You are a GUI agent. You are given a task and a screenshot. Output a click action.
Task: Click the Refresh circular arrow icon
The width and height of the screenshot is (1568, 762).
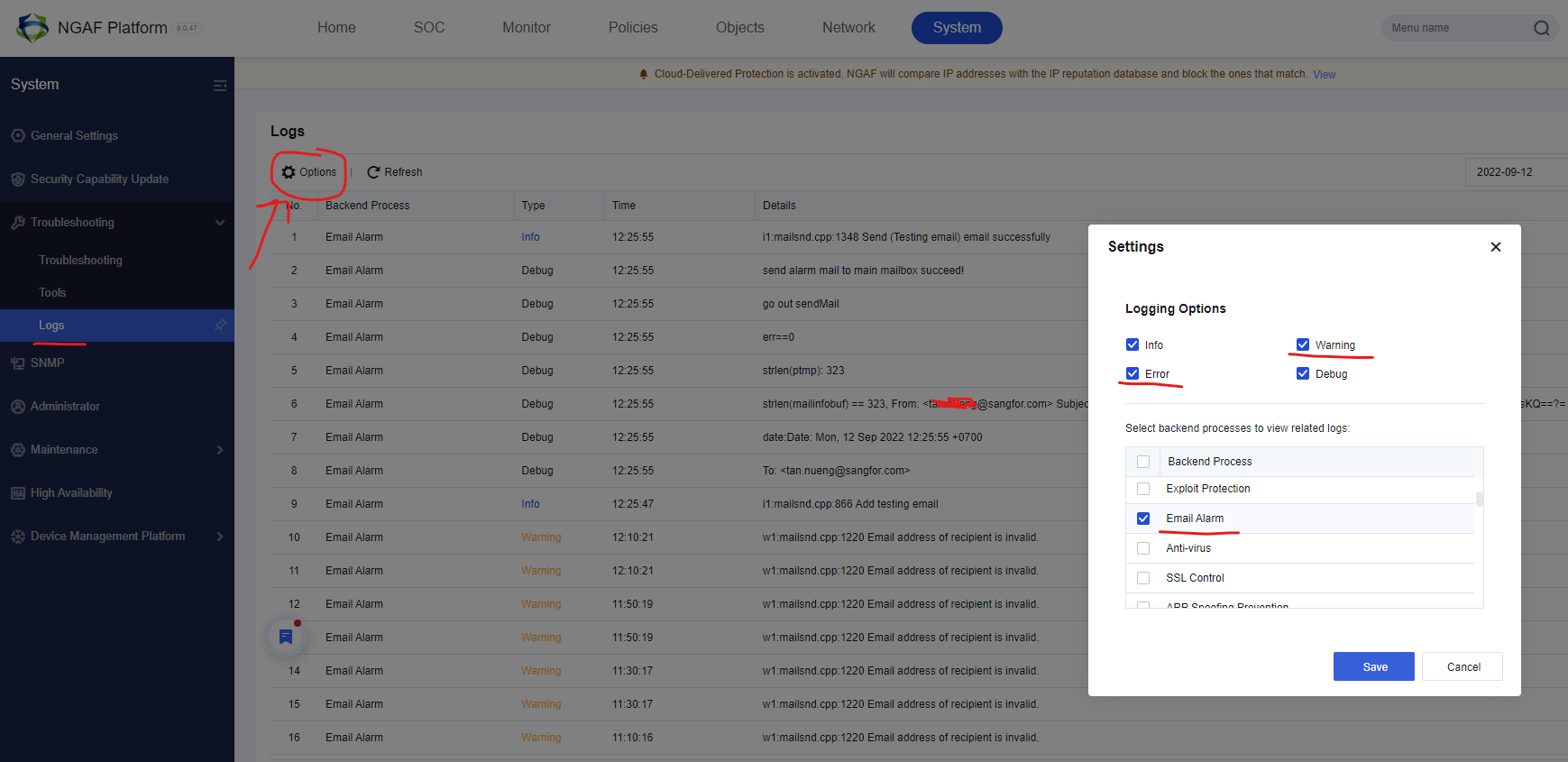pos(373,172)
